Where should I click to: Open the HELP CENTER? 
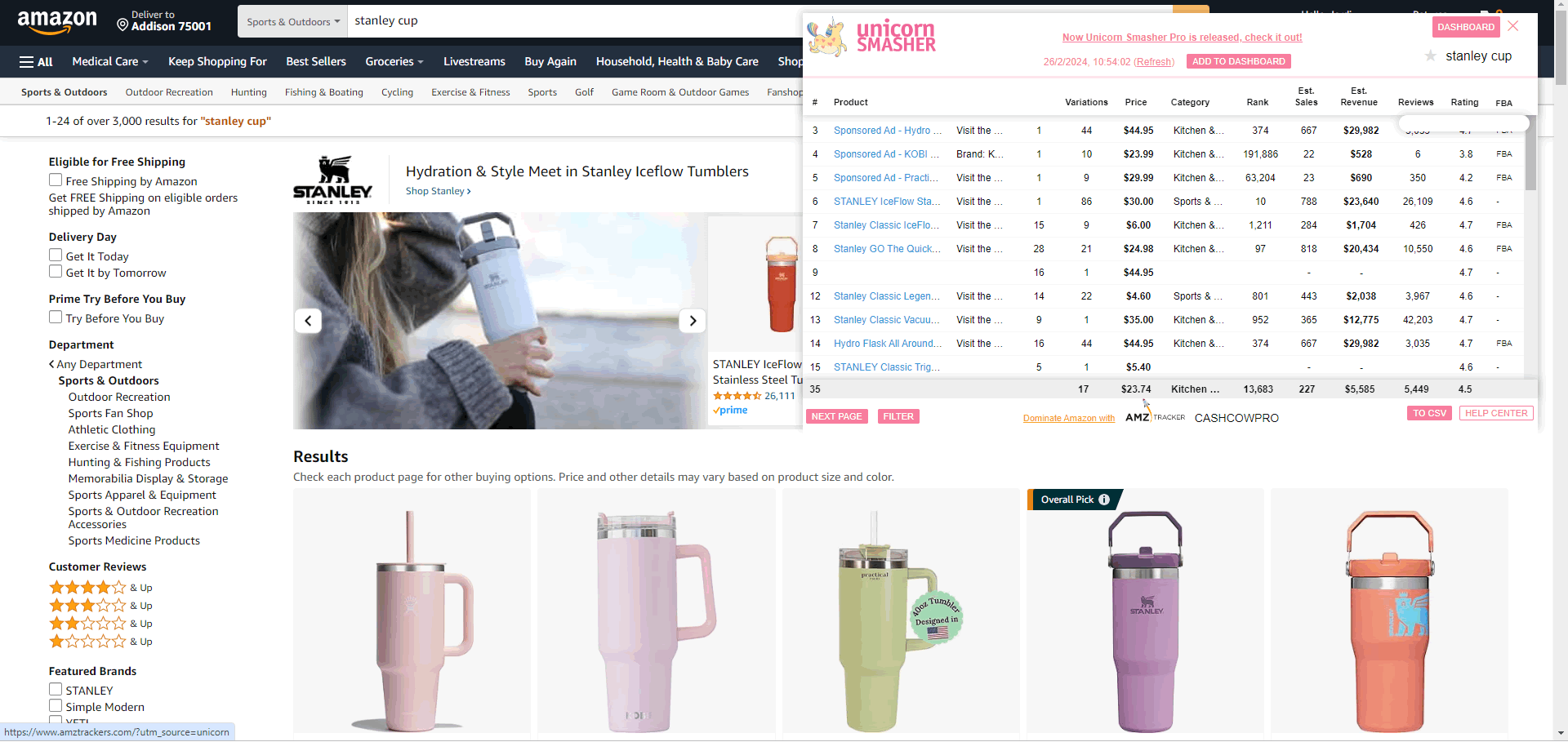point(1496,413)
